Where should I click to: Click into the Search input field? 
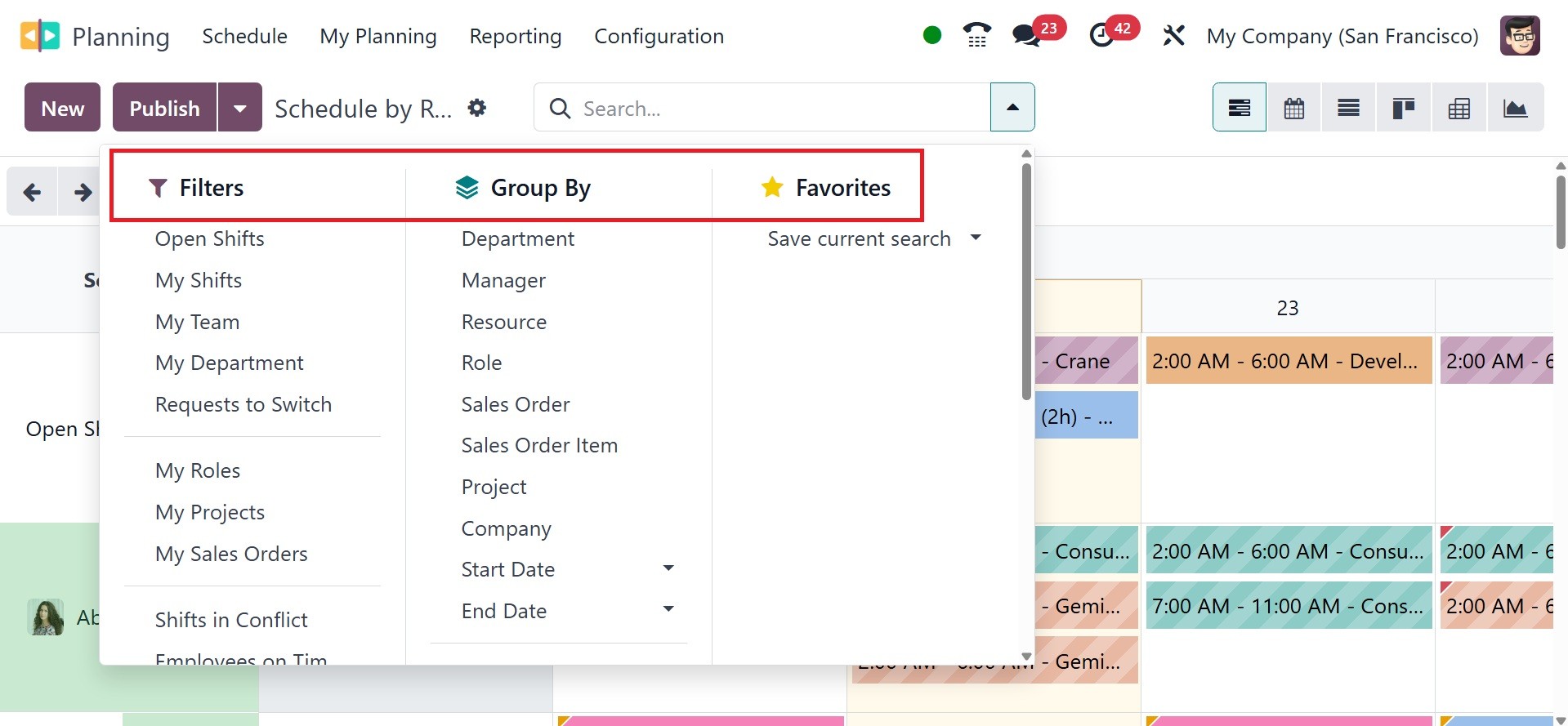pyautogui.click(x=776, y=108)
